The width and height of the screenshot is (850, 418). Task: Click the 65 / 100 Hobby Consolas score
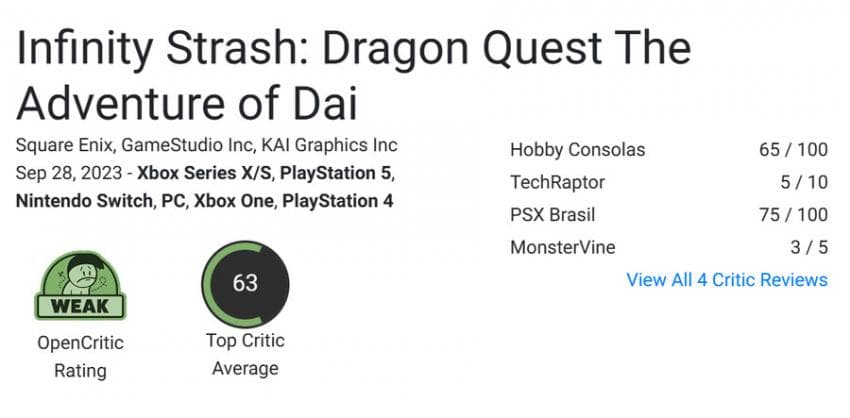794,150
